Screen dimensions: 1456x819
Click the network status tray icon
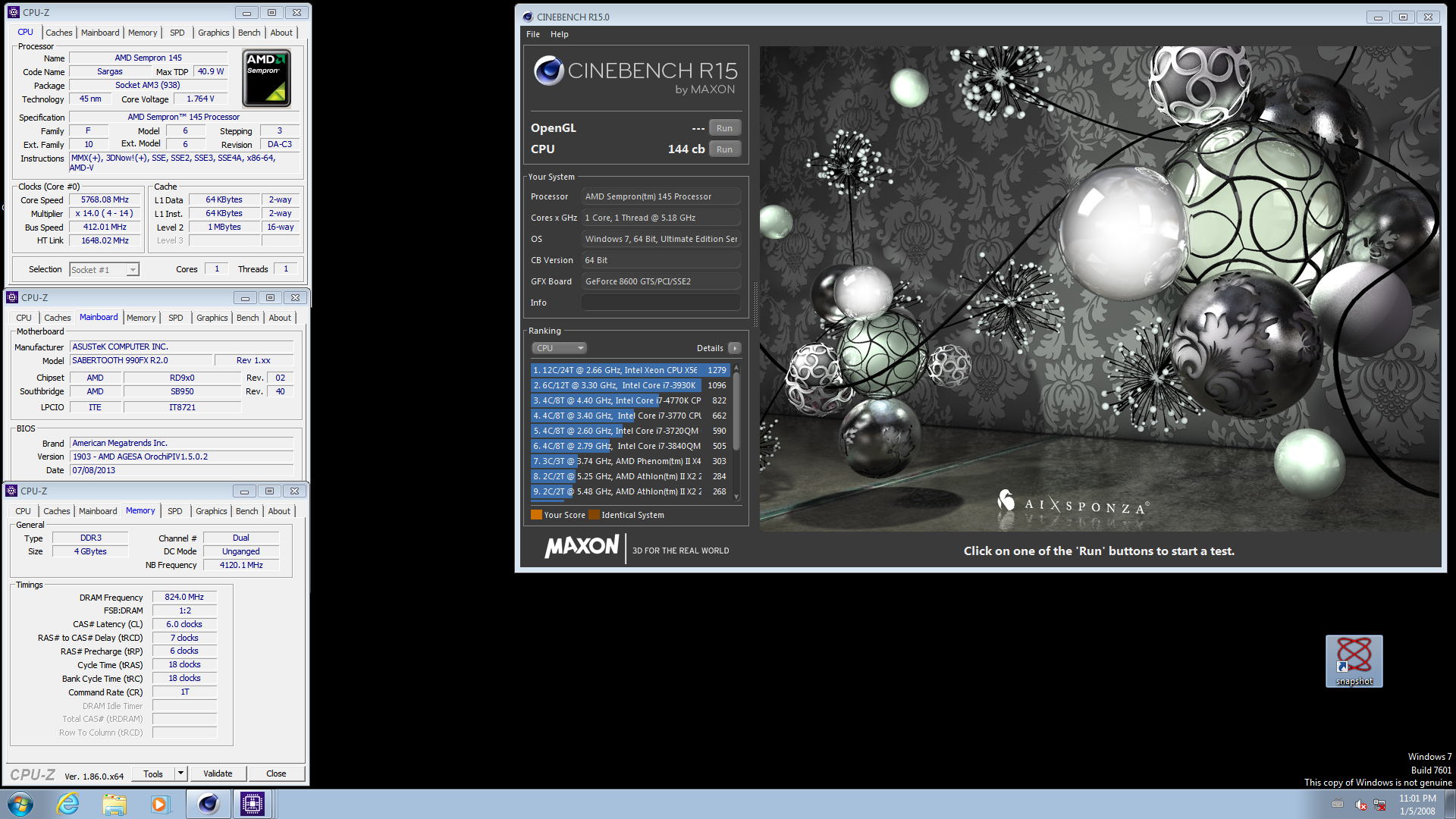coord(1379,805)
